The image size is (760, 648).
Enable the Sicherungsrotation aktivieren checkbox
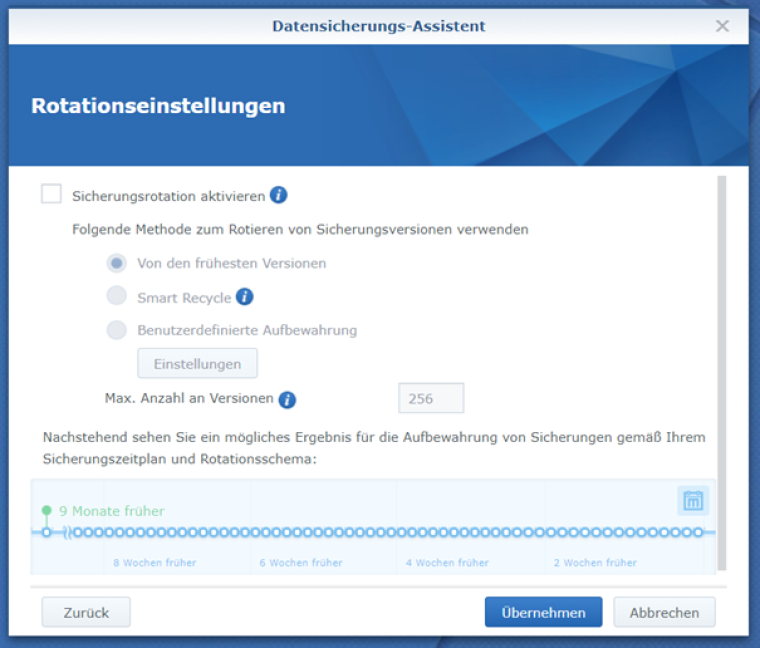(52, 195)
